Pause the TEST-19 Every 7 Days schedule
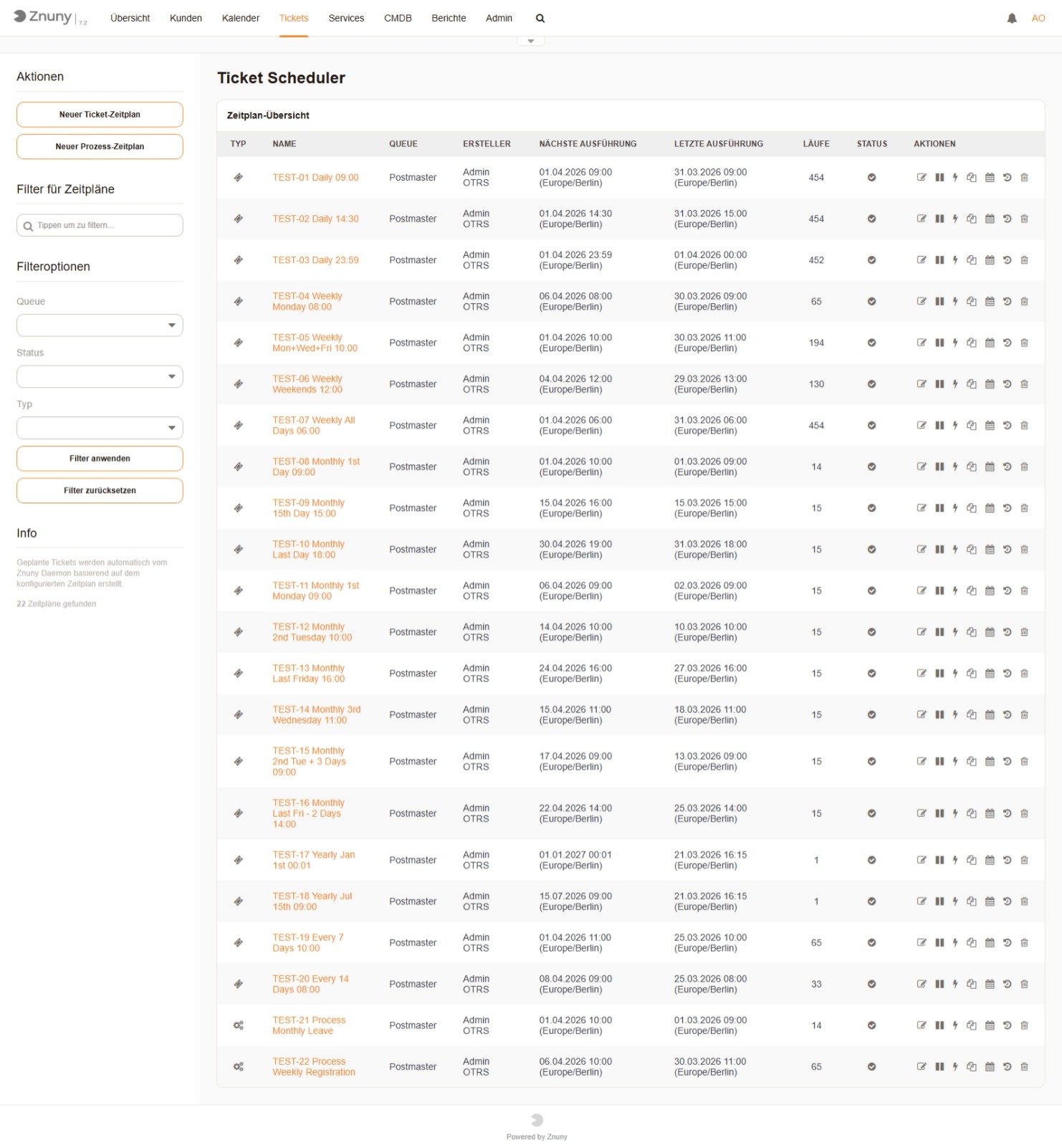Image resolution: width=1062 pixels, height=1148 pixels. pos(939,943)
